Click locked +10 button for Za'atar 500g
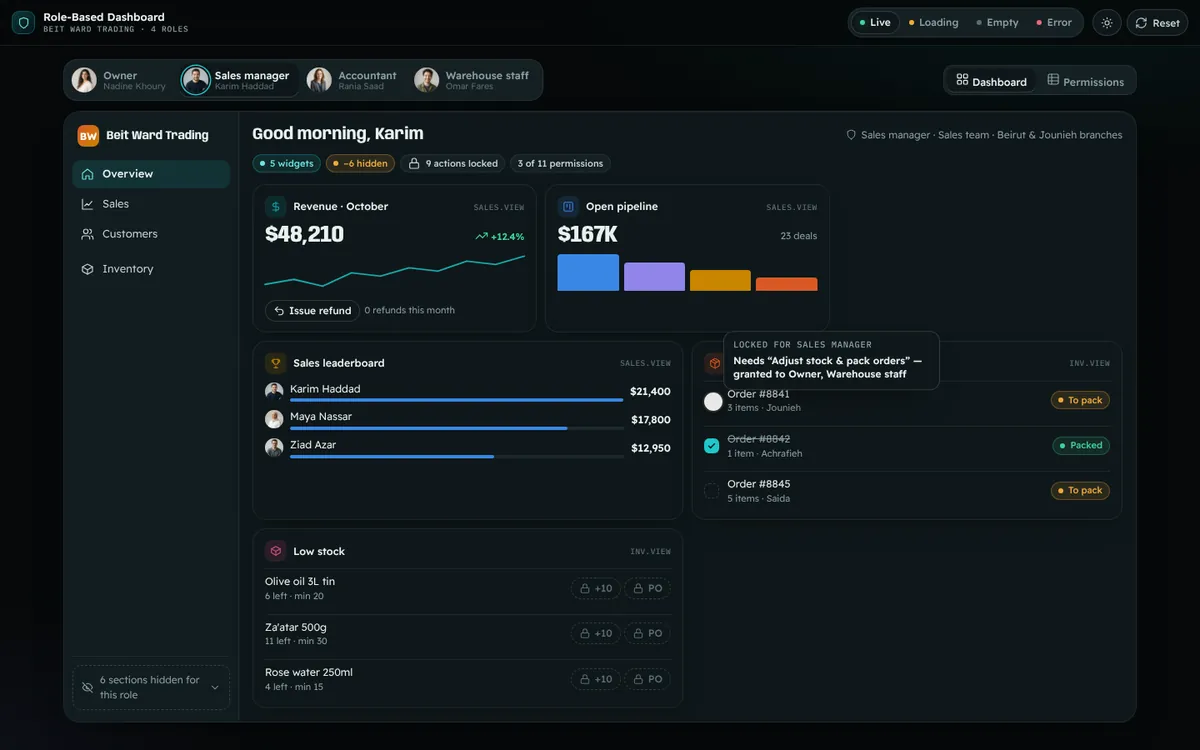 click(596, 633)
